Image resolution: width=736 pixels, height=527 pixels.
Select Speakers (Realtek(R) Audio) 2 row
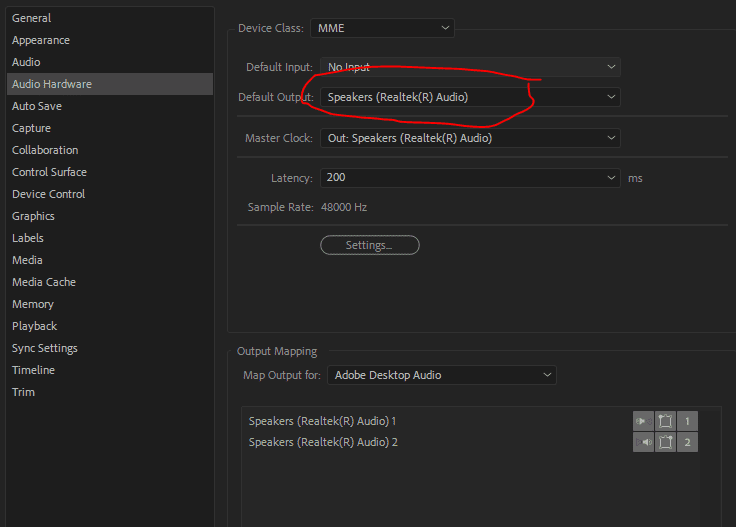click(x=472, y=442)
